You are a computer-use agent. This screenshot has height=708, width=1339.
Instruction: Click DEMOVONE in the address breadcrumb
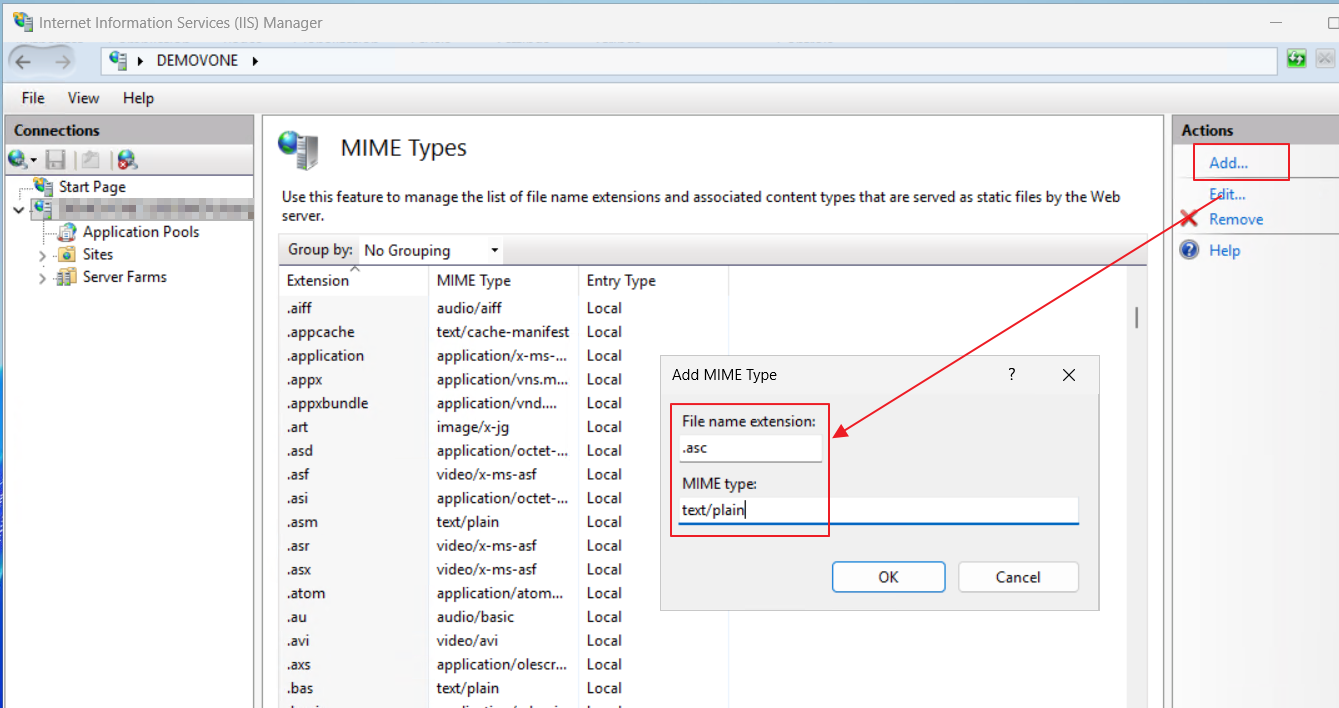pos(197,61)
